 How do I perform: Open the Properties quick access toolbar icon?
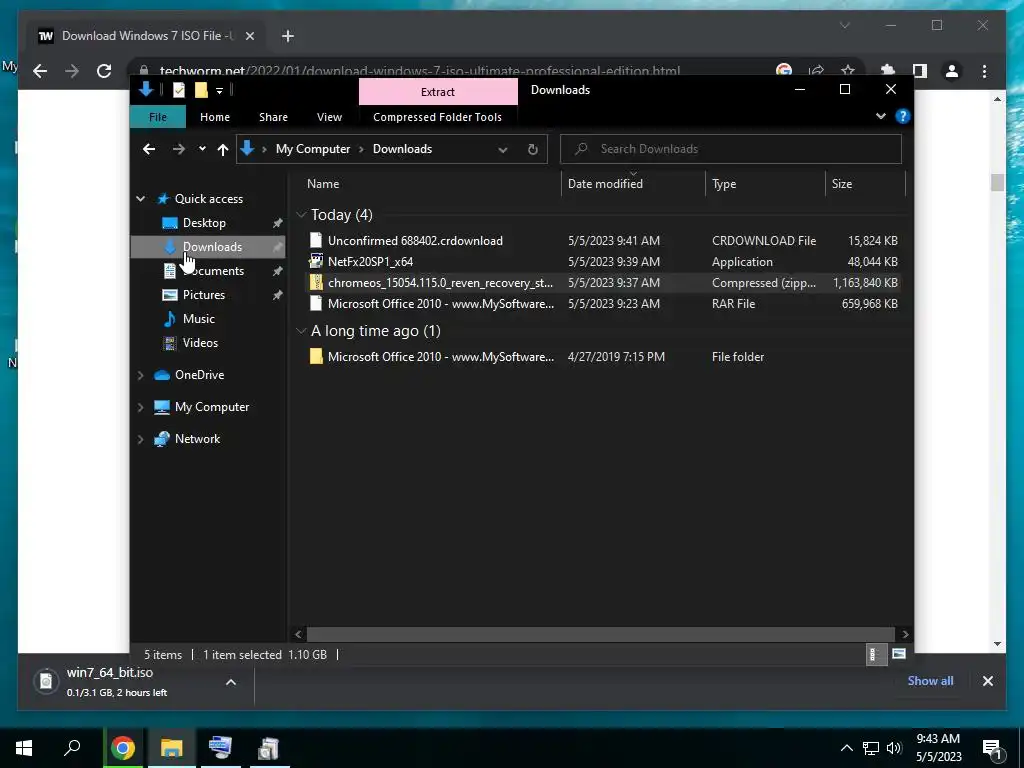[179, 90]
